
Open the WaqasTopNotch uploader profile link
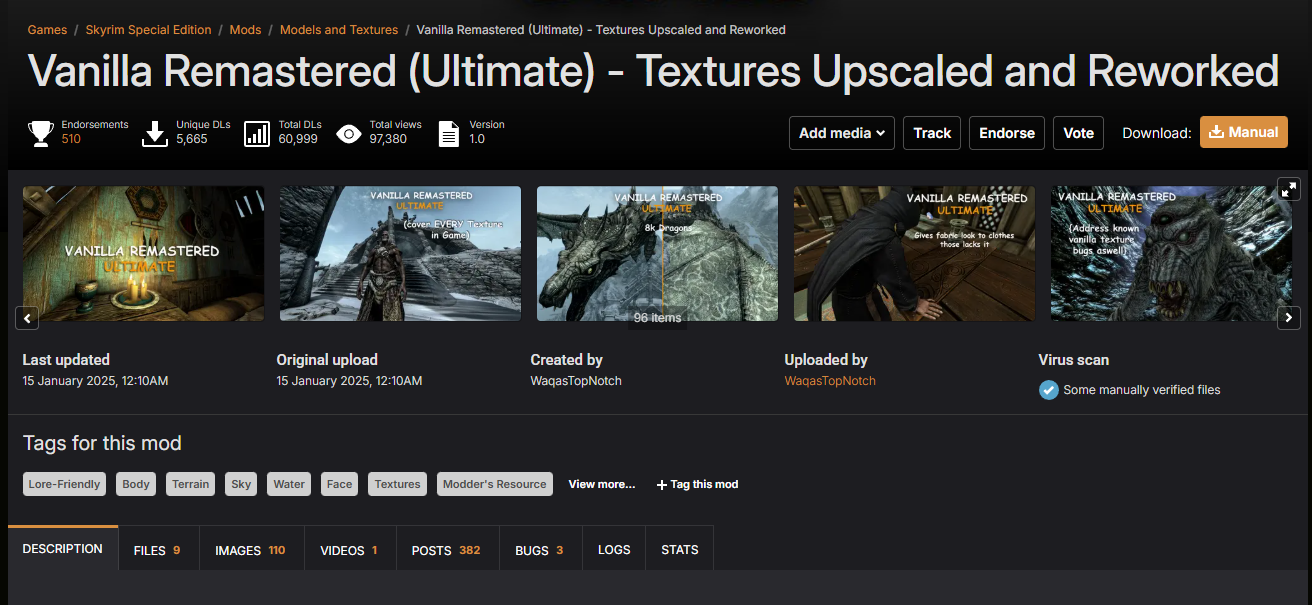(x=830, y=381)
